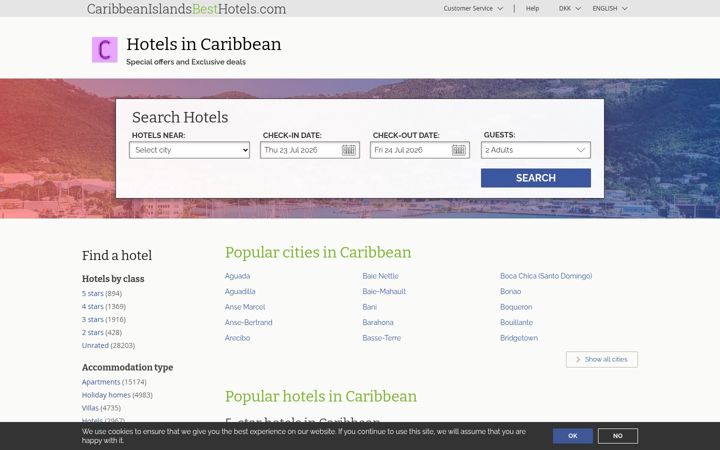This screenshot has width=720, height=450.
Task: Decline cookies with the NO button
Action: pyautogui.click(x=618, y=436)
